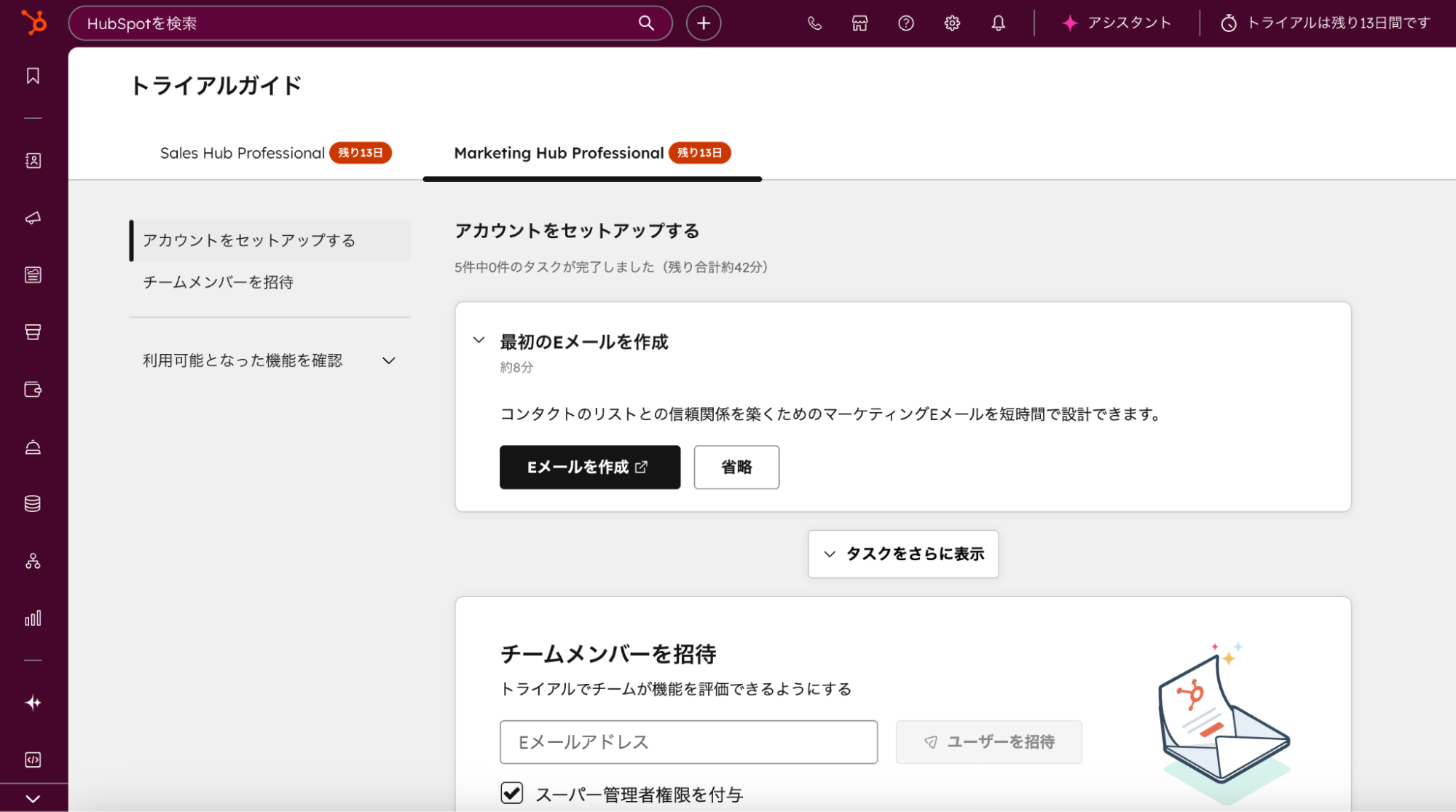
Task: Click the Eメールを作成 button
Action: pos(589,467)
